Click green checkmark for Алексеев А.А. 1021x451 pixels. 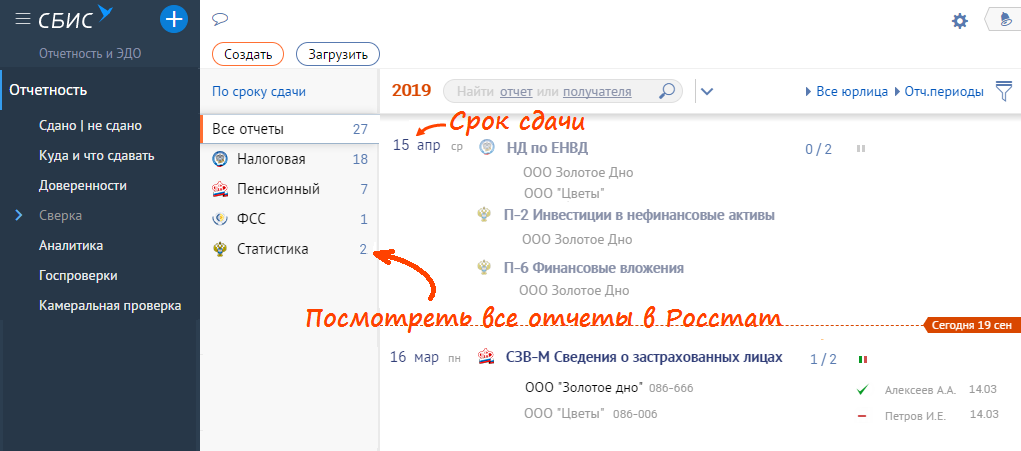pos(863,390)
